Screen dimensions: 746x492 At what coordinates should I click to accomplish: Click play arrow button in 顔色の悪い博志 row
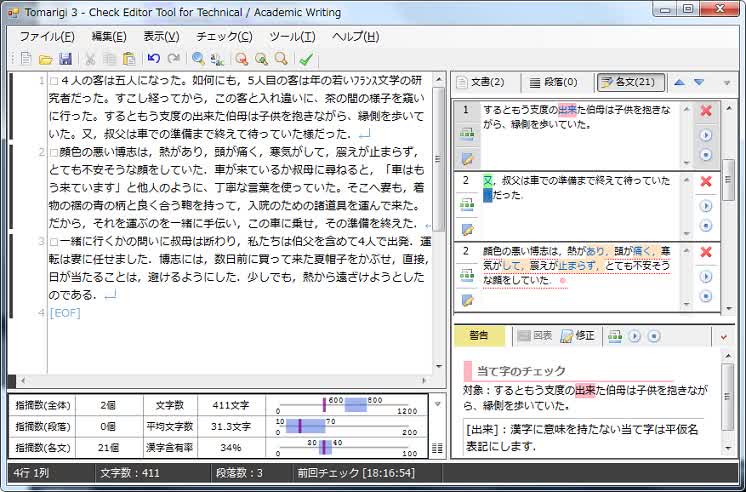(x=706, y=276)
